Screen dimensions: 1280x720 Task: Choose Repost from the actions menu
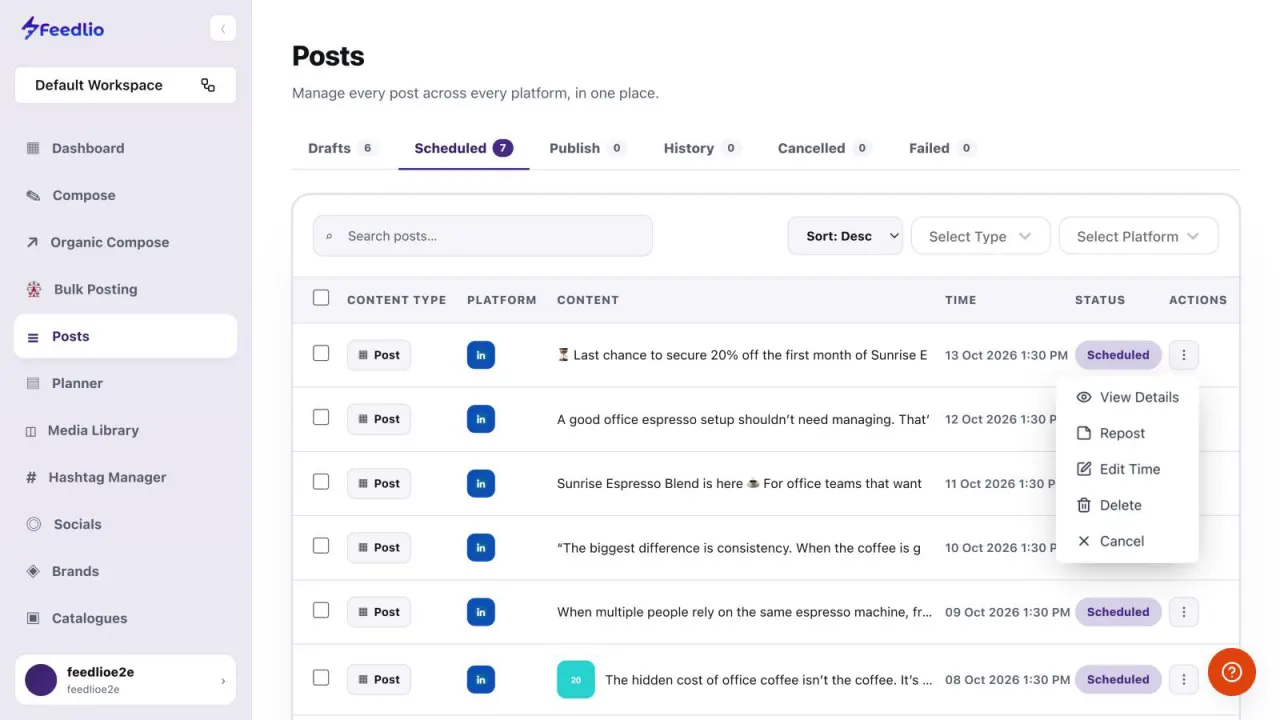[x=1127, y=433]
